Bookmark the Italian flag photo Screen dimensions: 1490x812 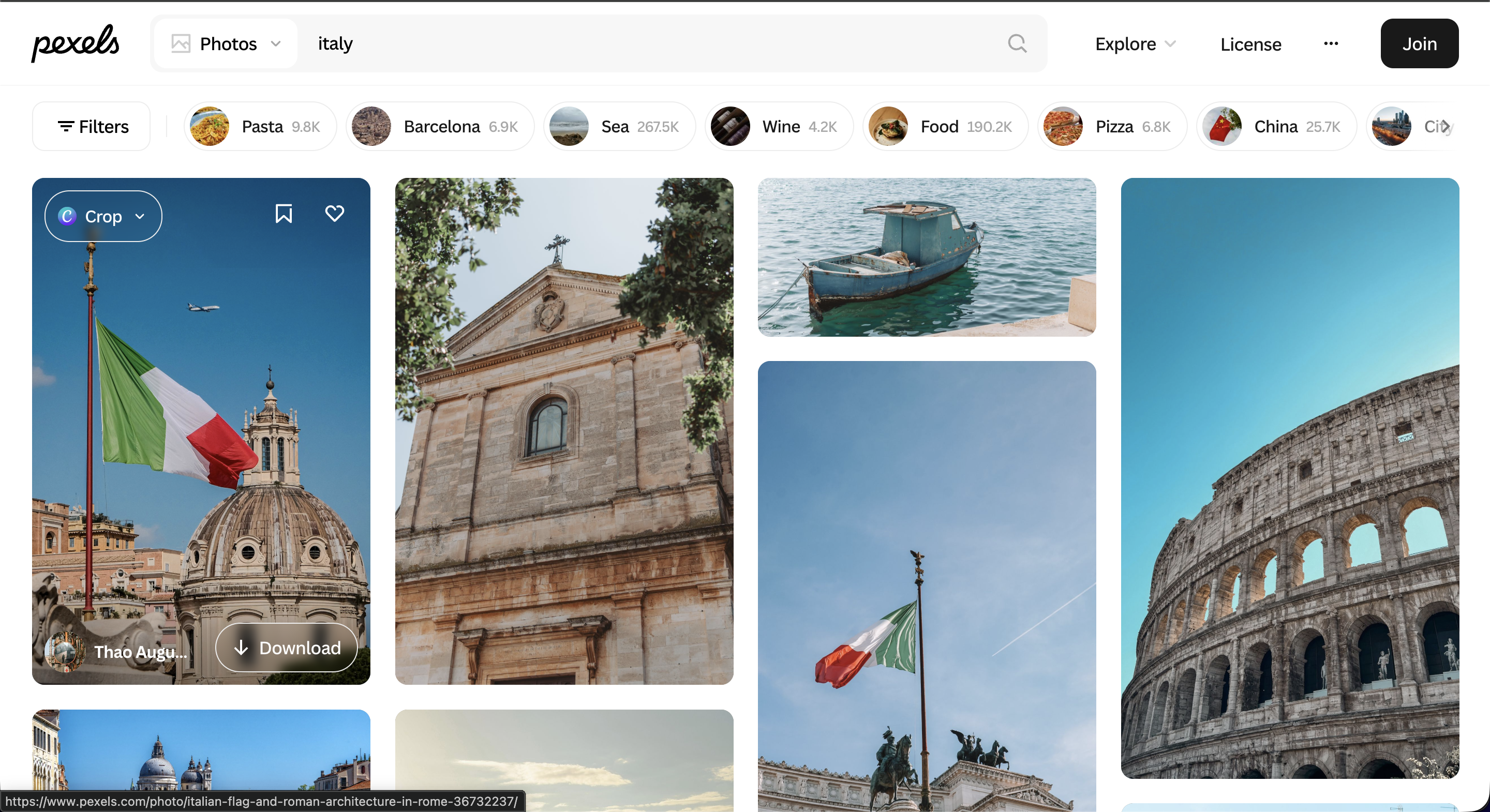click(284, 214)
